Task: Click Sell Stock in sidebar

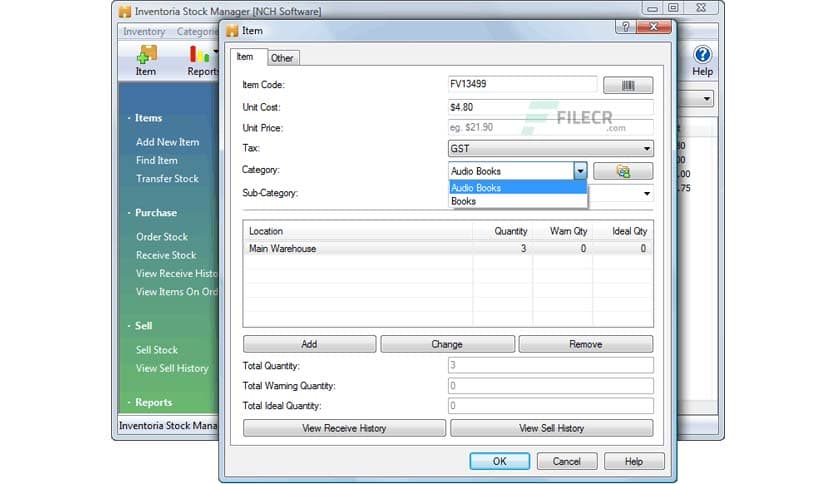Action: point(157,350)
